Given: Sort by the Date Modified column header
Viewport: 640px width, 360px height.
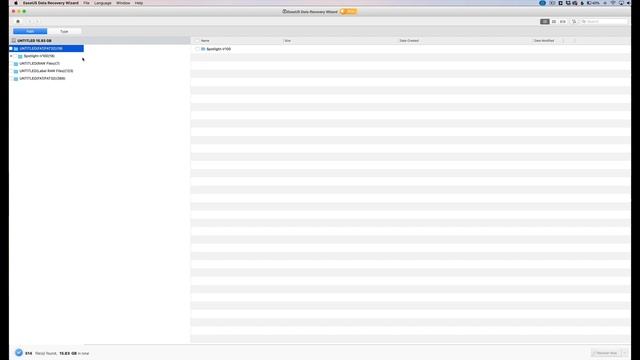Looking at the screenshot, I should point(544,41).
